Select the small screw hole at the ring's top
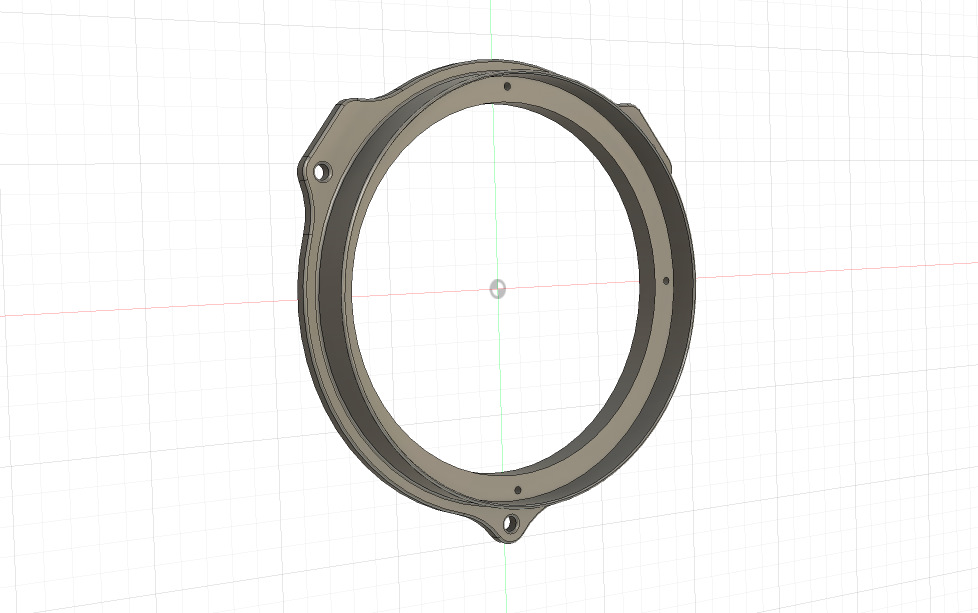 pos(507,87)
